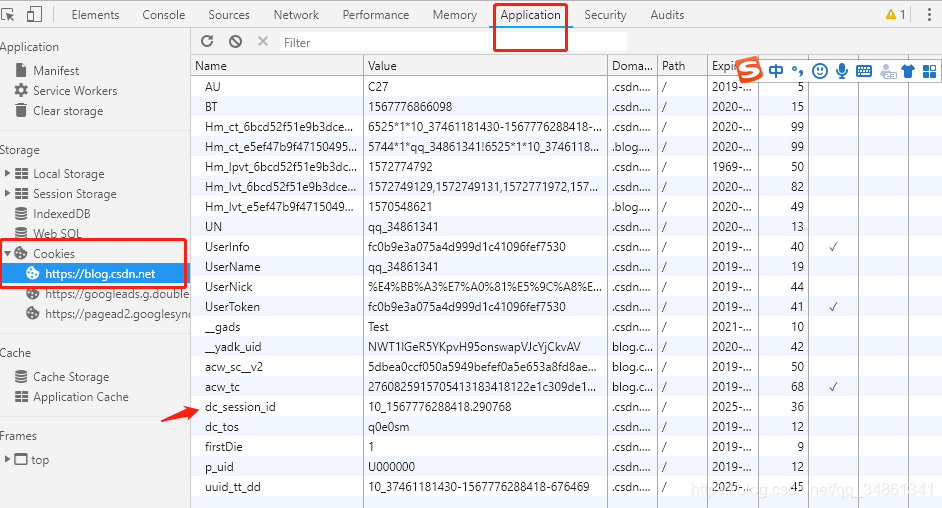Select the p_uid cookie row
The width and height of the screenshot is (942, 508).
(x=567, y=467)
